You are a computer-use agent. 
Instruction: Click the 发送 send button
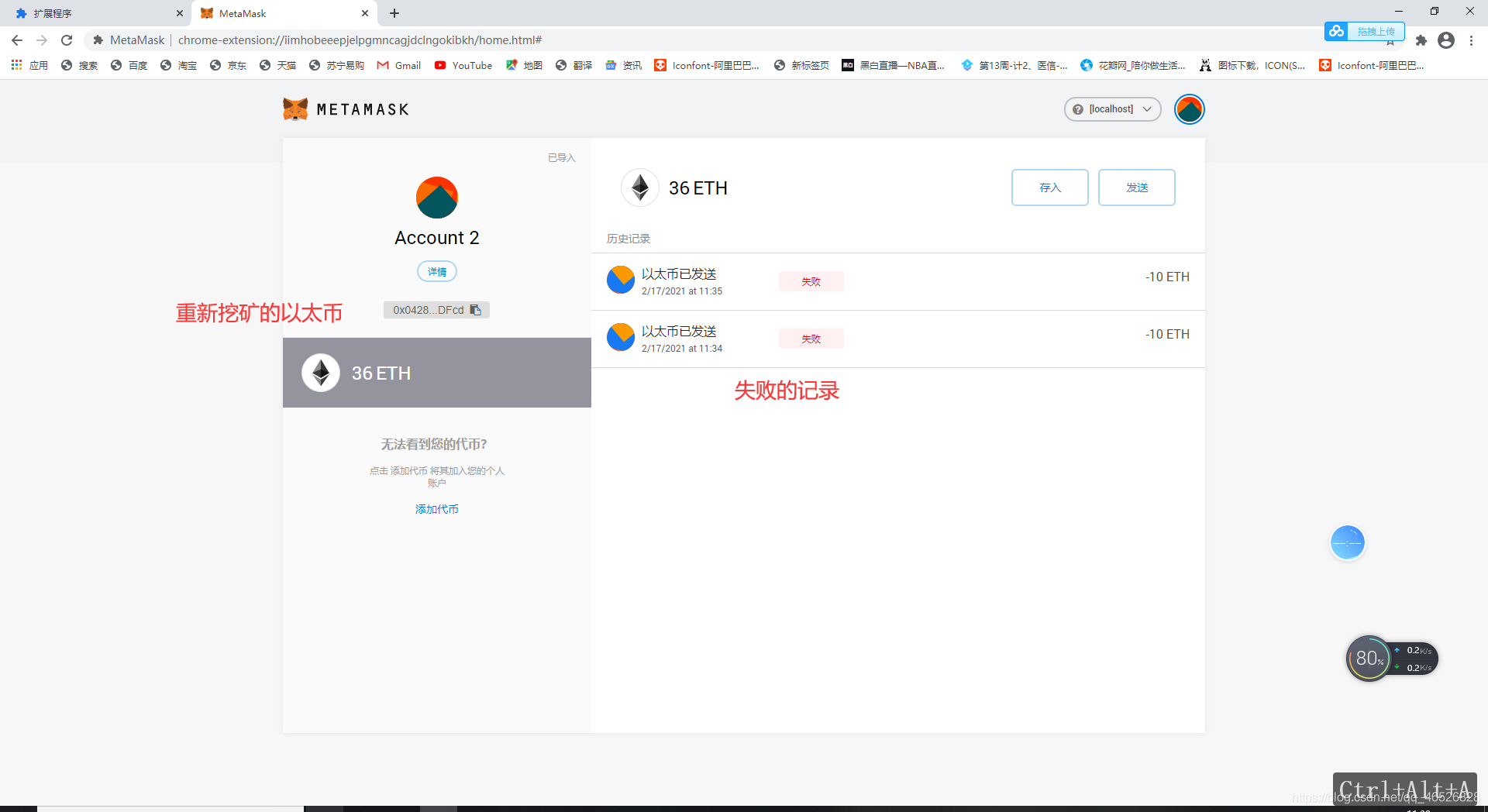tap(1137, 188)
